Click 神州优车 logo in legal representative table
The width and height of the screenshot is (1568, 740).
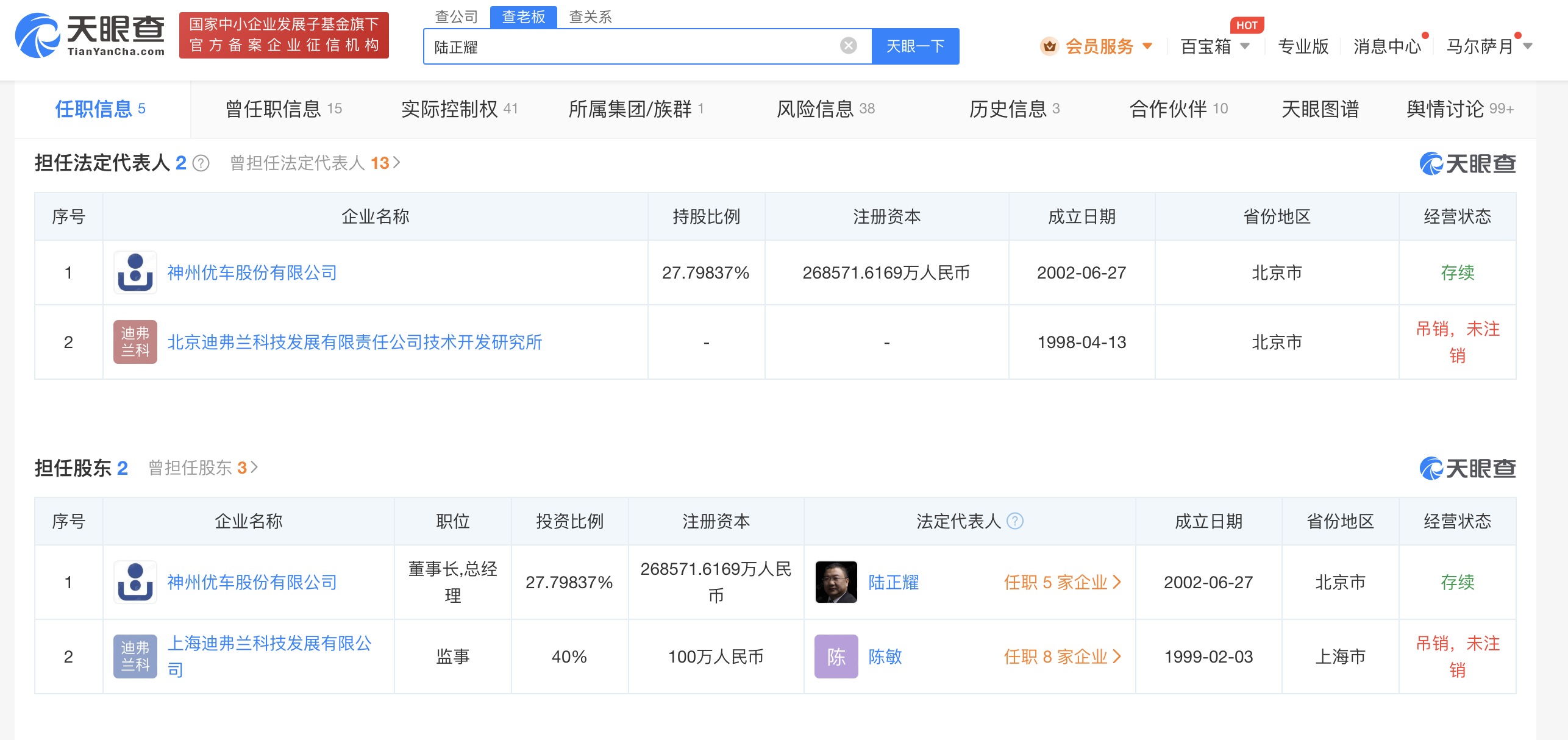tap(135, 272)
